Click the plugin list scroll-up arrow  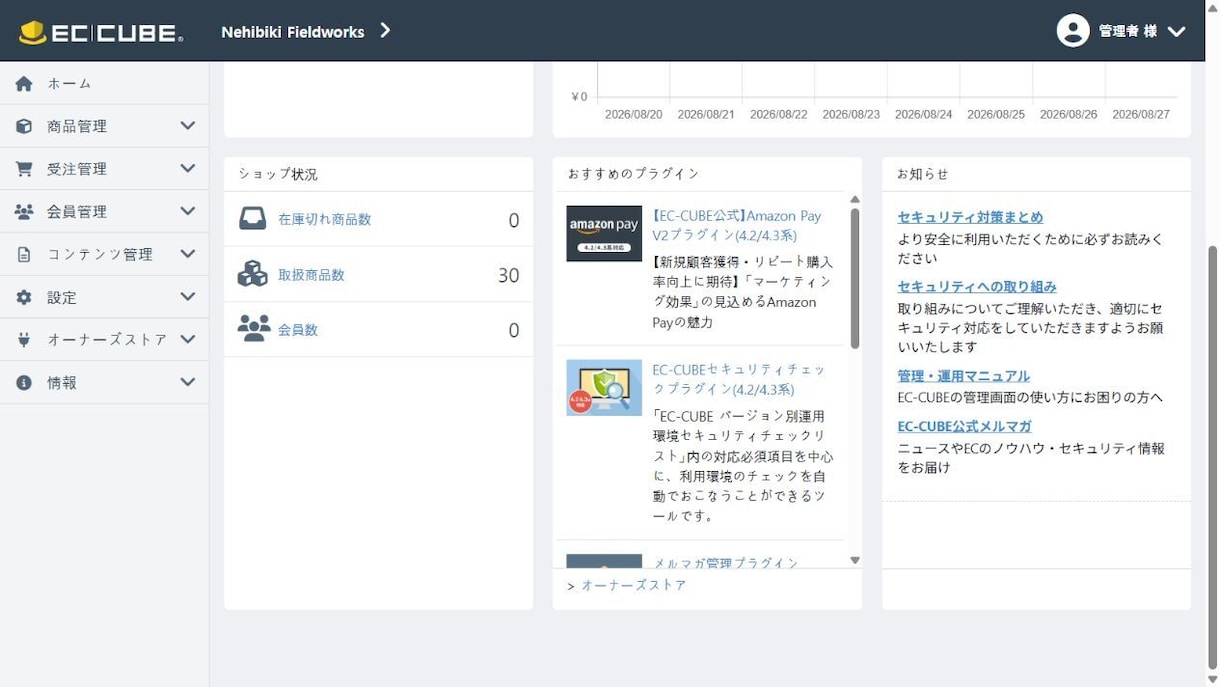(x=855, y=200)
